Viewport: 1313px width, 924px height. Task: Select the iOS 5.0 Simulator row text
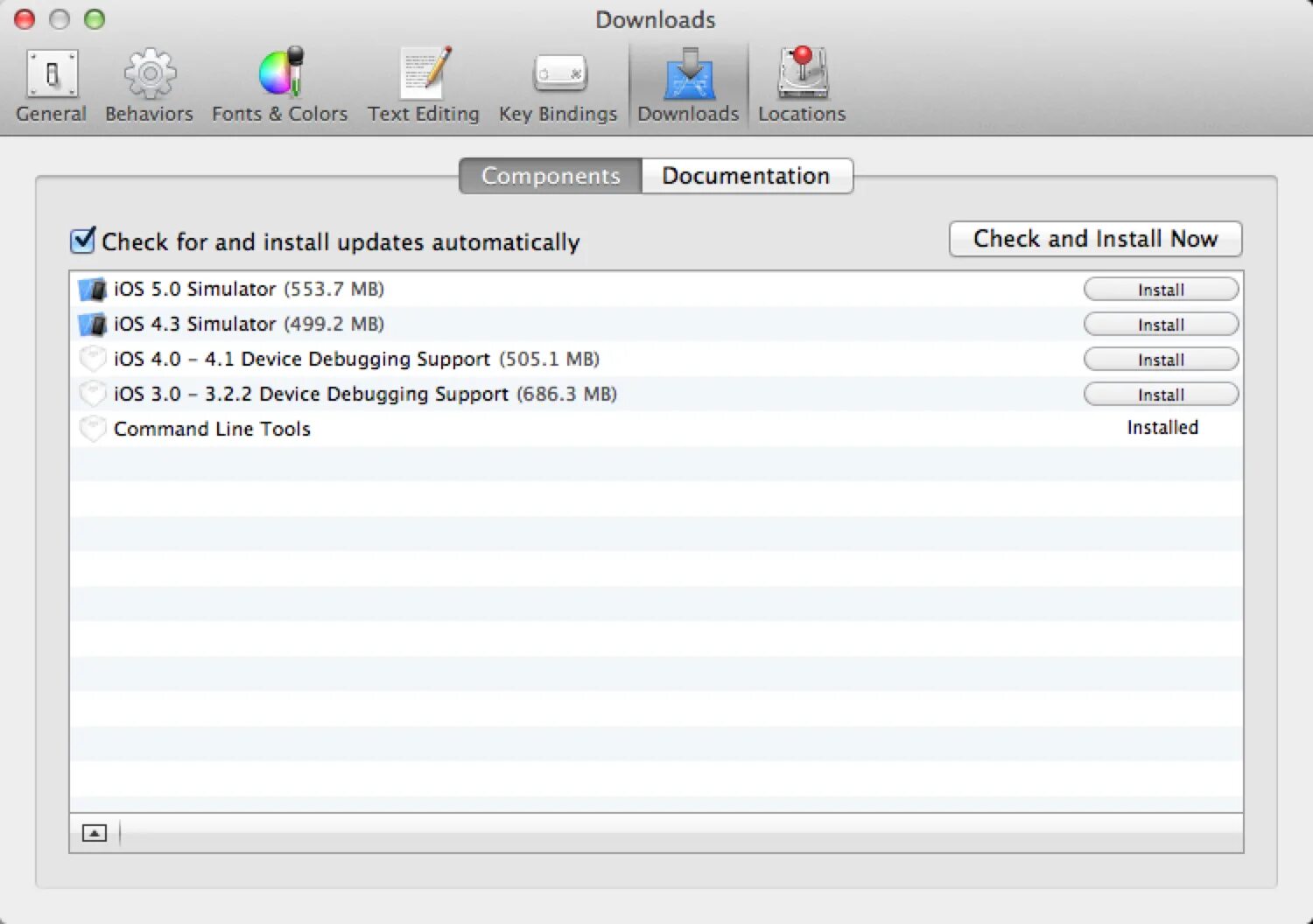tap(249, 290)
